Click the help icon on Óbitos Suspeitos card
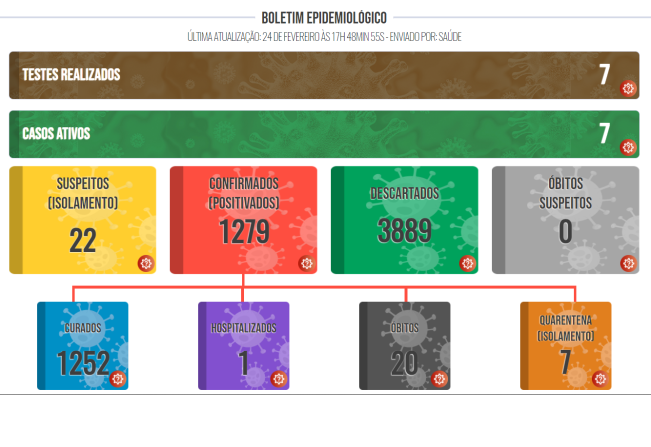The width and height of the screenshot is (651, 447). 628,263
